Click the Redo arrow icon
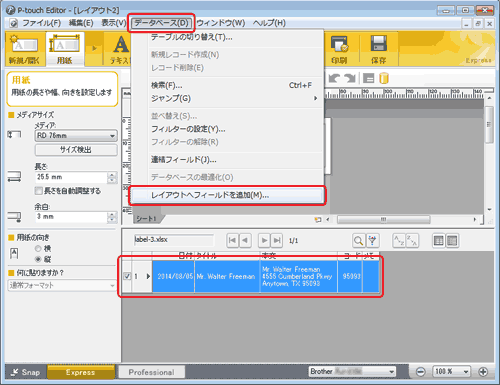 pyautogui.click(x=350, y=78)
